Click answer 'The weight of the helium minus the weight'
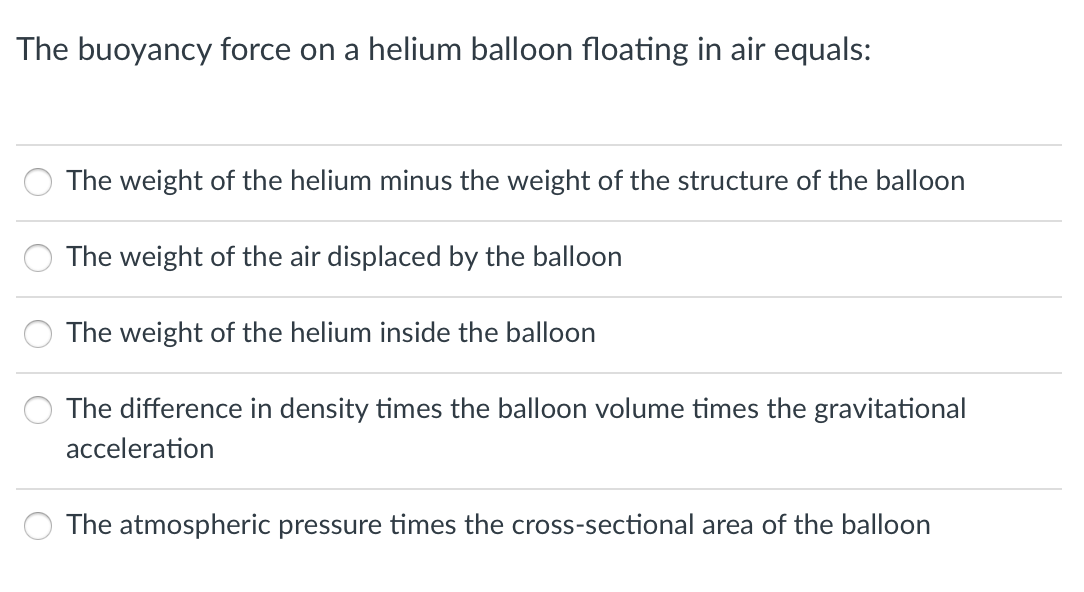 (x=515, y=182)
